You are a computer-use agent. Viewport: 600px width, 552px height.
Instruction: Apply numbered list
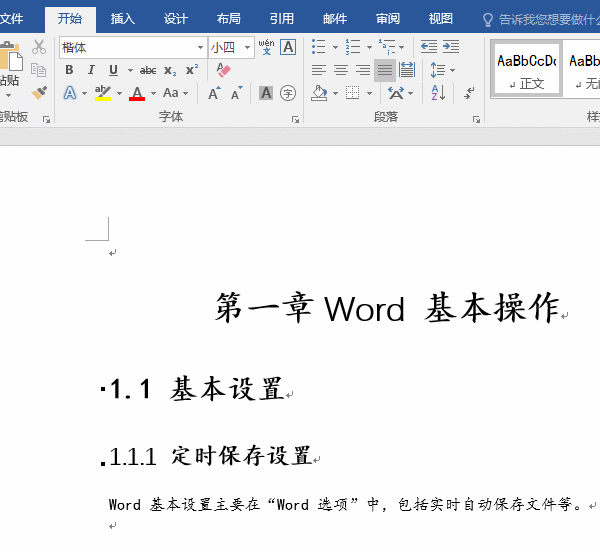[x=353, y=47]
